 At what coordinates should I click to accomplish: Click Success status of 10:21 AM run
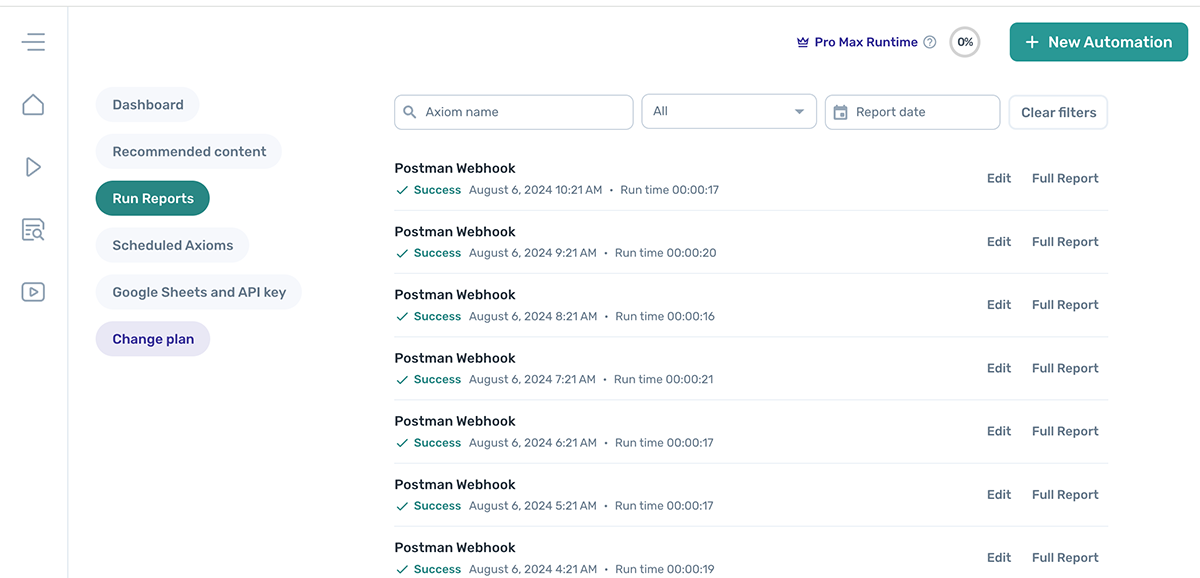click(x=429, y=190)
